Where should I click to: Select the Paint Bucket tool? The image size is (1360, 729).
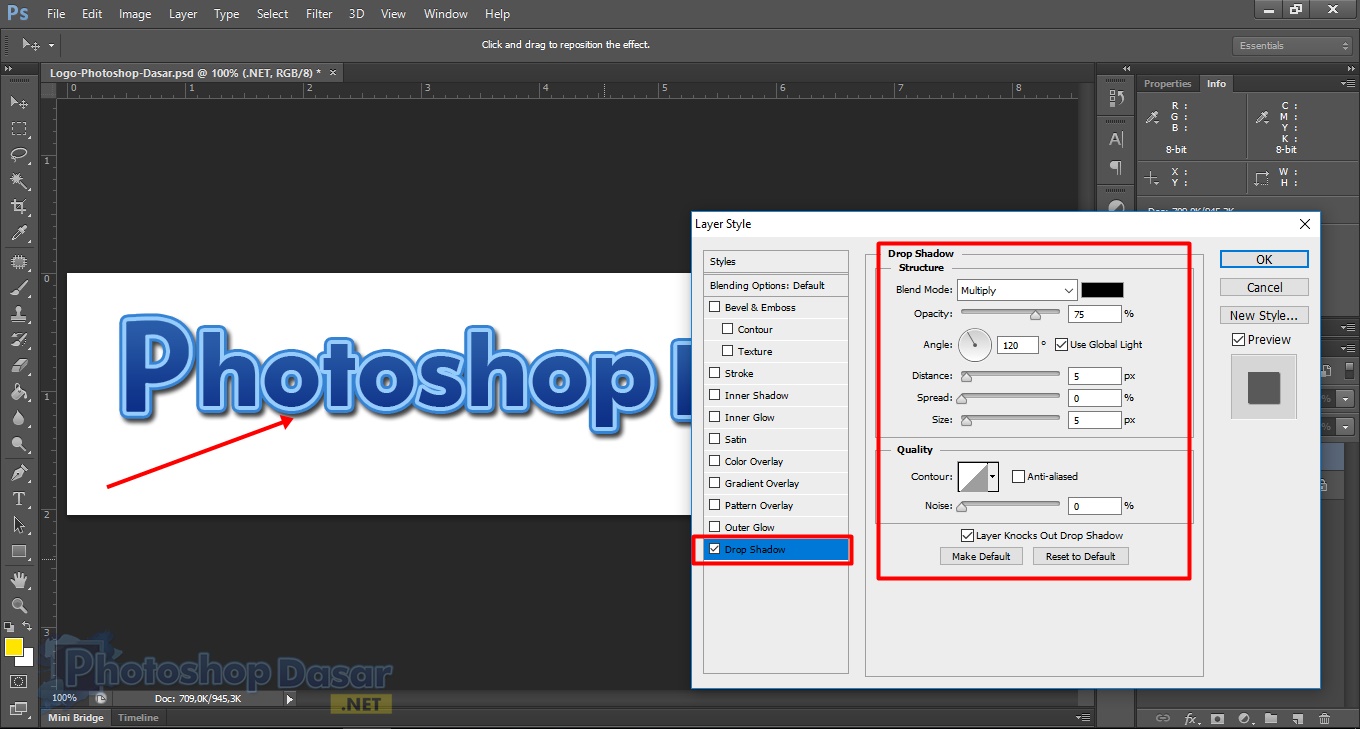click(19, 392)
